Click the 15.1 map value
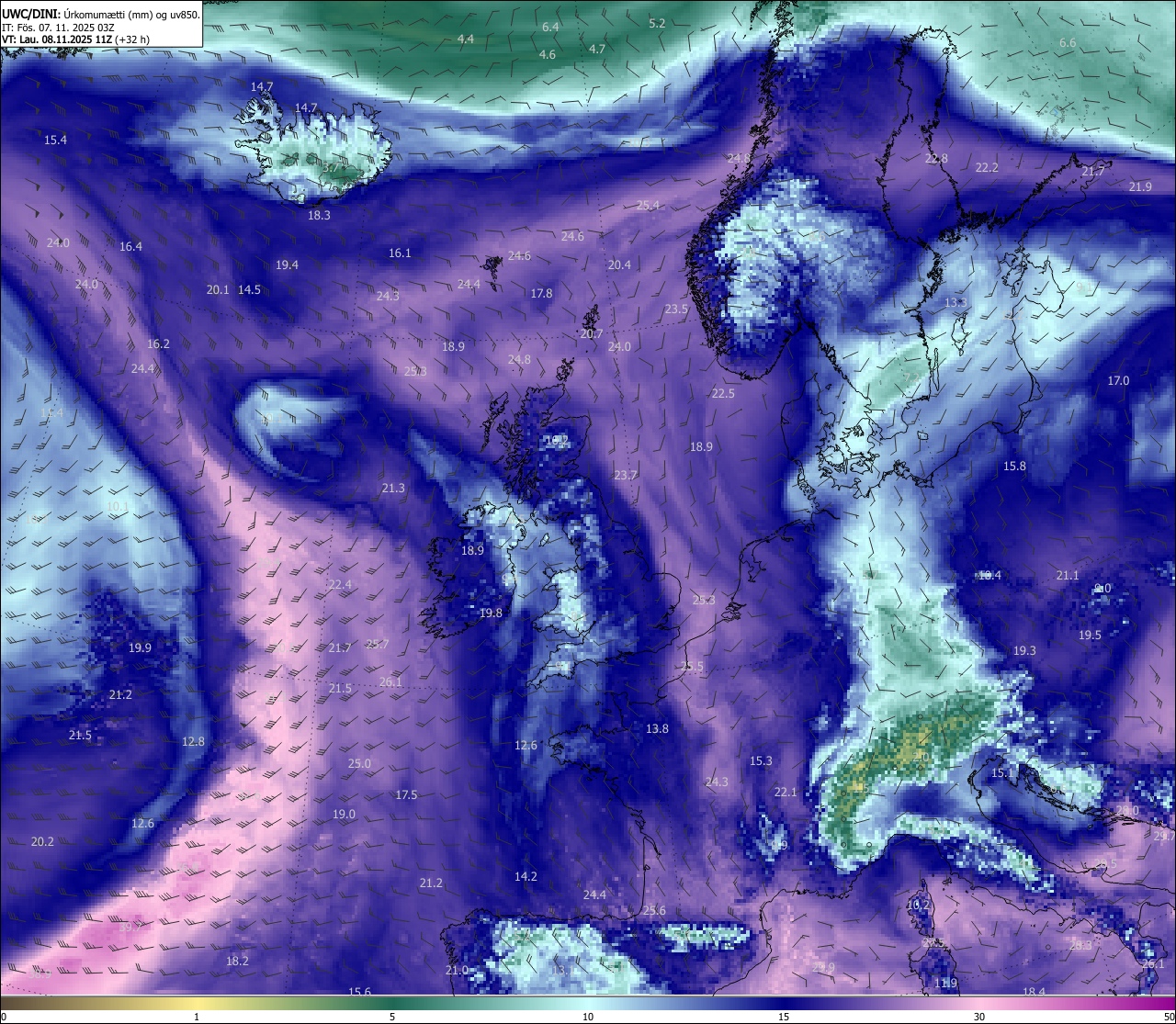Screen dimensions: 1176x1024 (1001, 773)
